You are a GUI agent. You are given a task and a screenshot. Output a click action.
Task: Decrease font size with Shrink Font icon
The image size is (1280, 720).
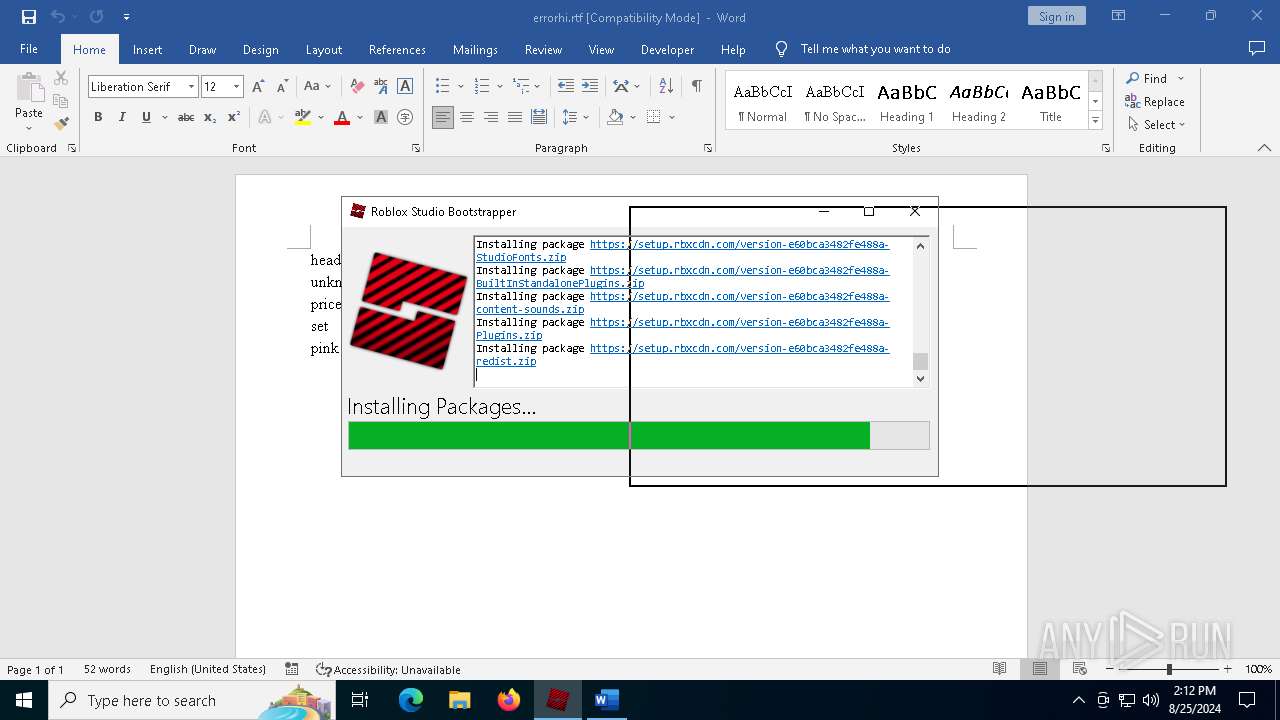[282, 87]
